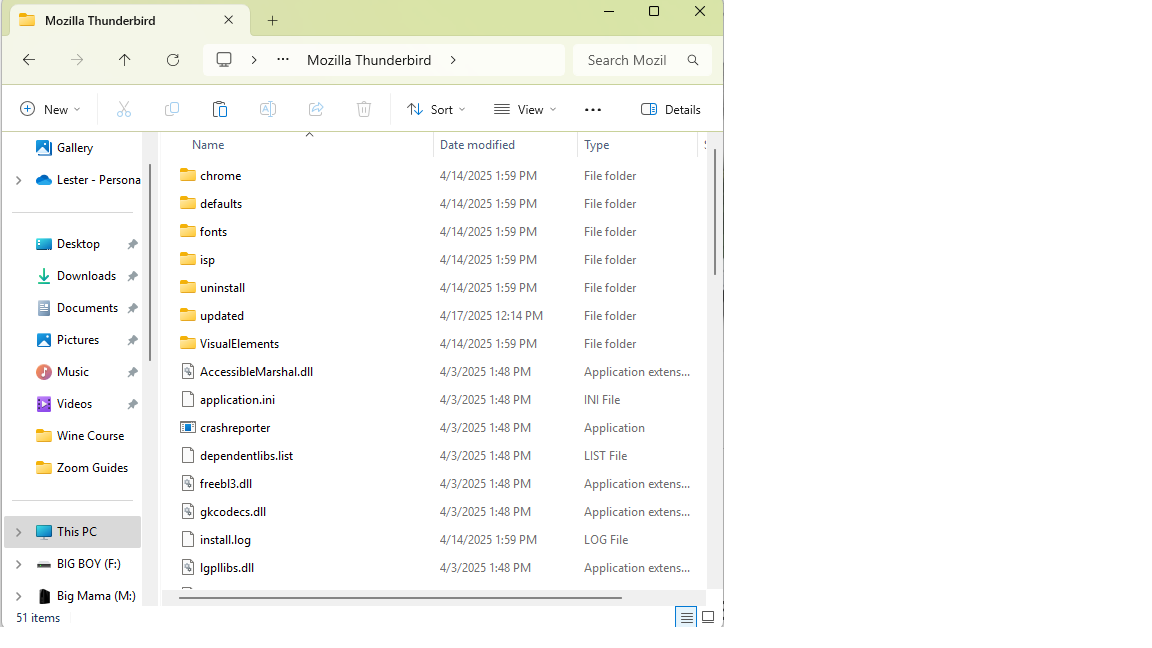Click the Cut scissors icon in toolbar

pos(124,110)
